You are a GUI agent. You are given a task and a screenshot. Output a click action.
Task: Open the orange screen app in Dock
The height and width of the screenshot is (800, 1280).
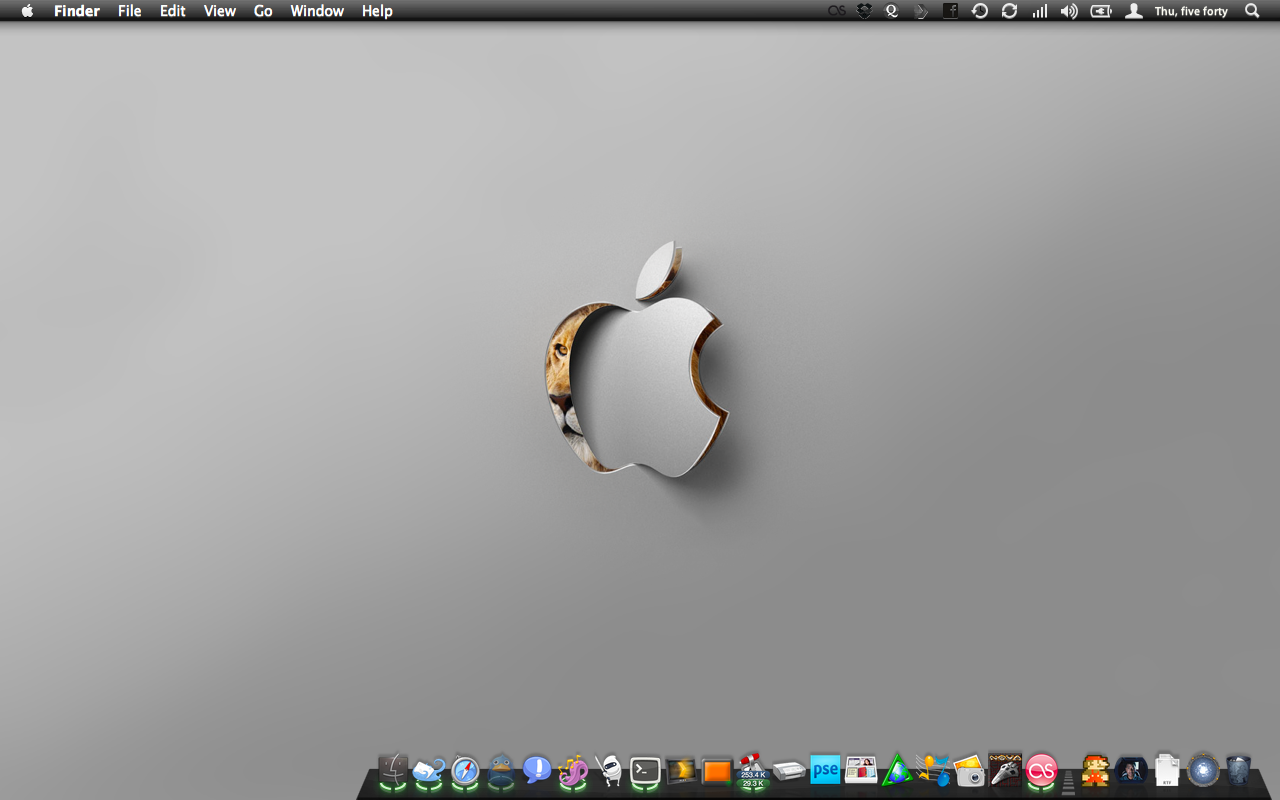[717, 771]
